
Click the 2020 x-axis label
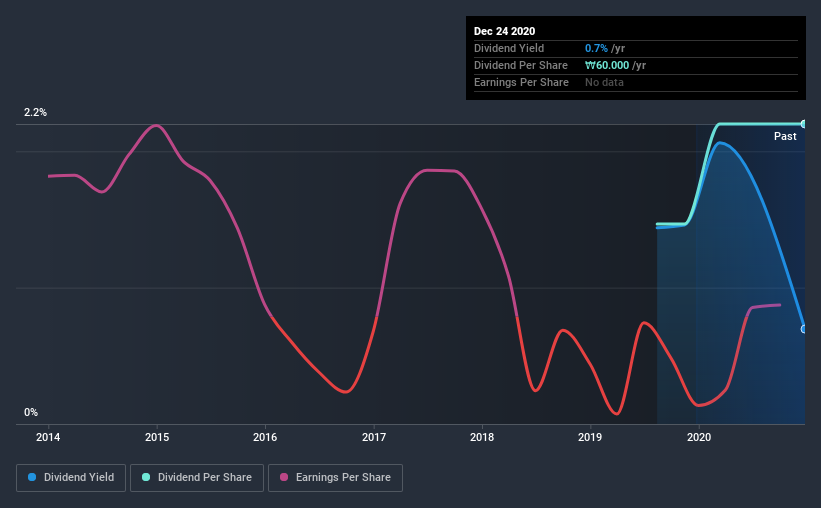point(699,437)
